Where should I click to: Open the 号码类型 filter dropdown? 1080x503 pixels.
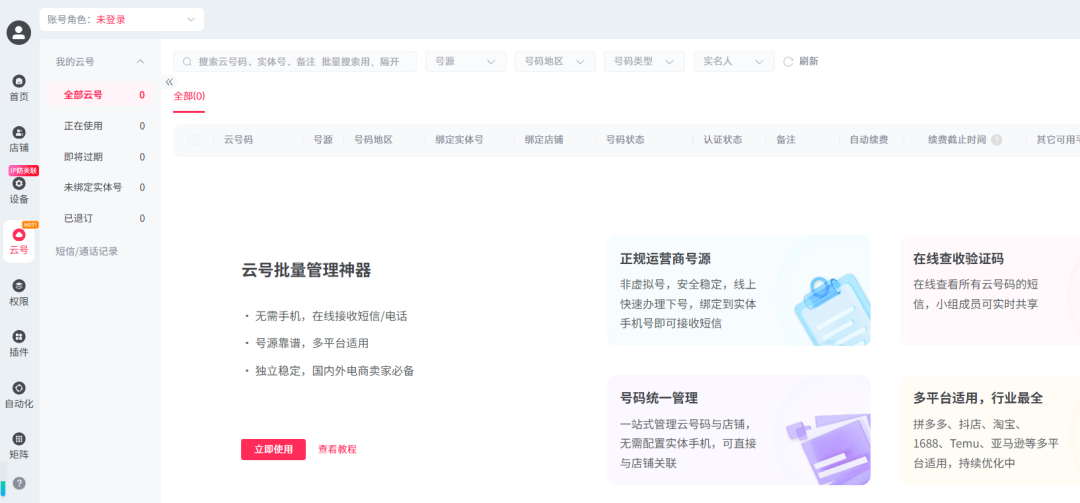coord(644,61)
